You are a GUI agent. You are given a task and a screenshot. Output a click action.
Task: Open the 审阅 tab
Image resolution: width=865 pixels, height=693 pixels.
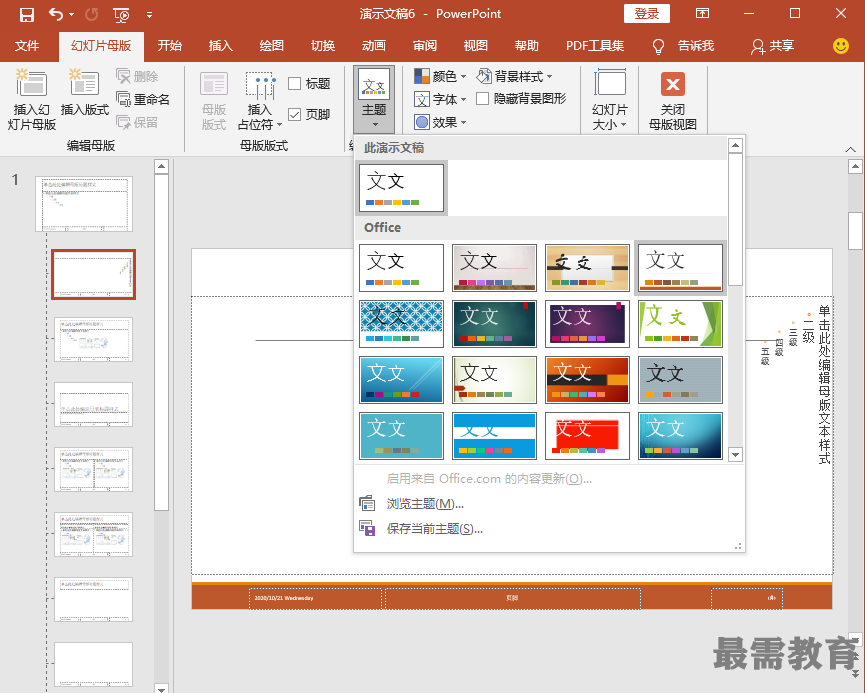tap(425, 46)
